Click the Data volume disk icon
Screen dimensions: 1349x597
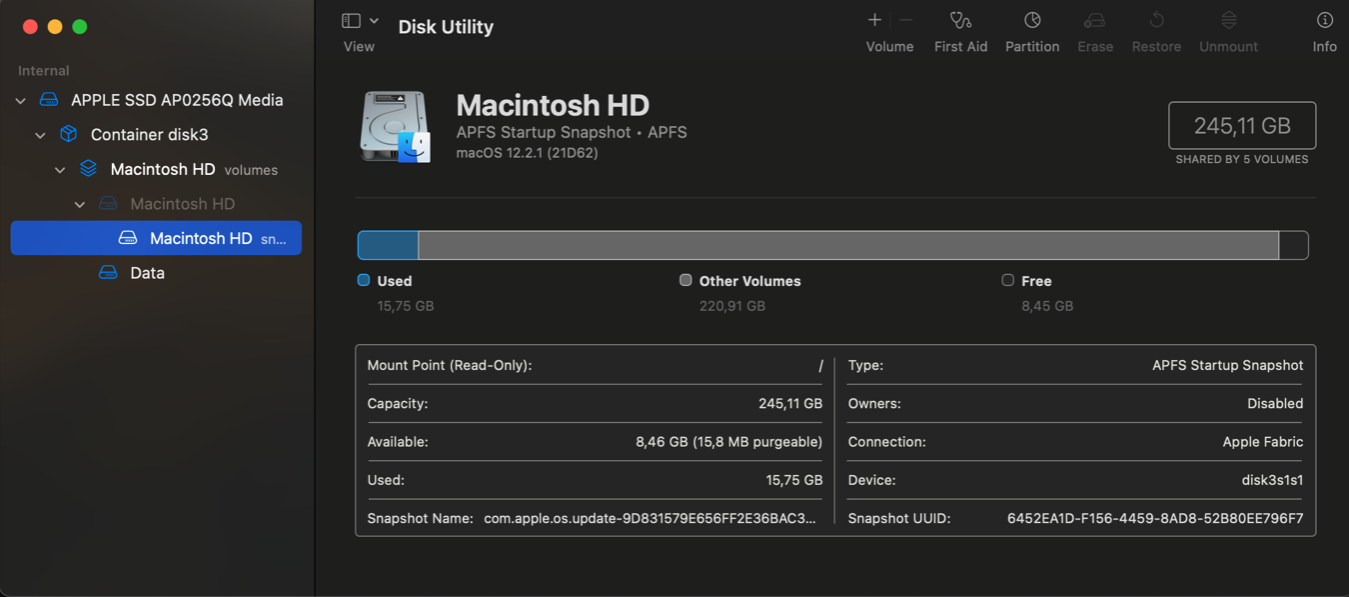[x=108, y=273]
